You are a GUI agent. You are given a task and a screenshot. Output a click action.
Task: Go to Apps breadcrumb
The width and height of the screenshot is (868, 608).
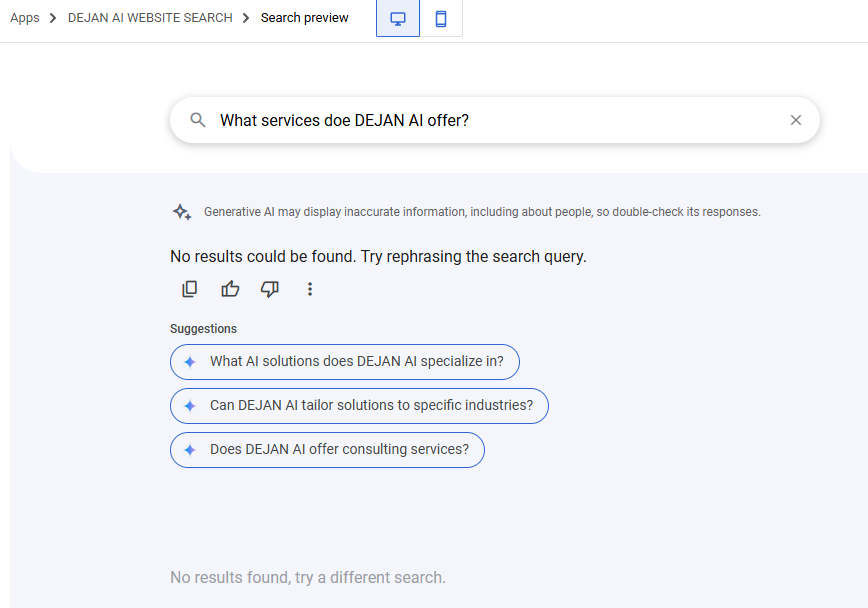tap(25, 18)
